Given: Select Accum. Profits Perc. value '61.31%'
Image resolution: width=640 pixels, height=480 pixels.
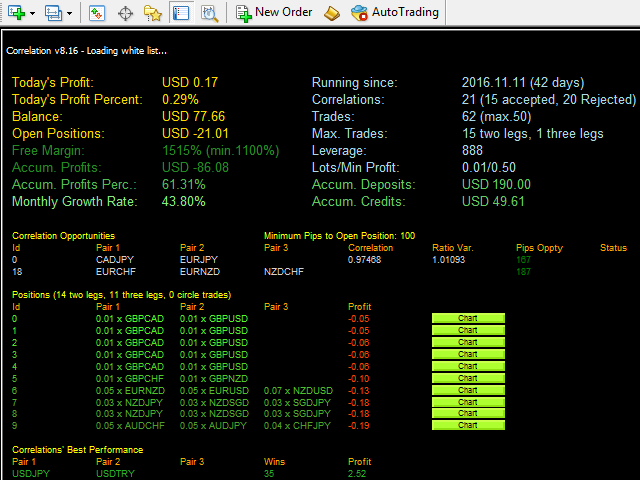Looking at the screenshot, I should [184, 185].
